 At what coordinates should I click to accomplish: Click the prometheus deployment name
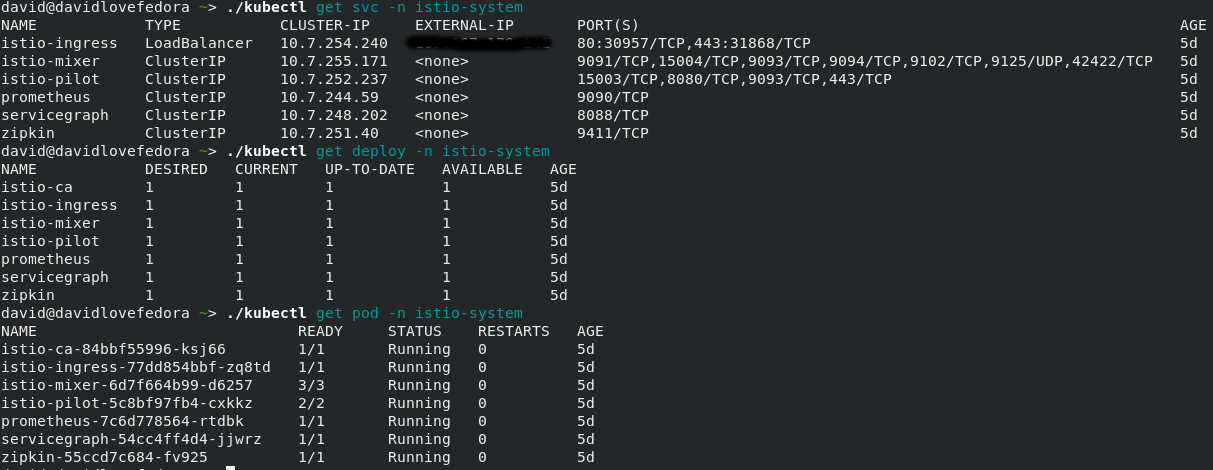point(46,259)
